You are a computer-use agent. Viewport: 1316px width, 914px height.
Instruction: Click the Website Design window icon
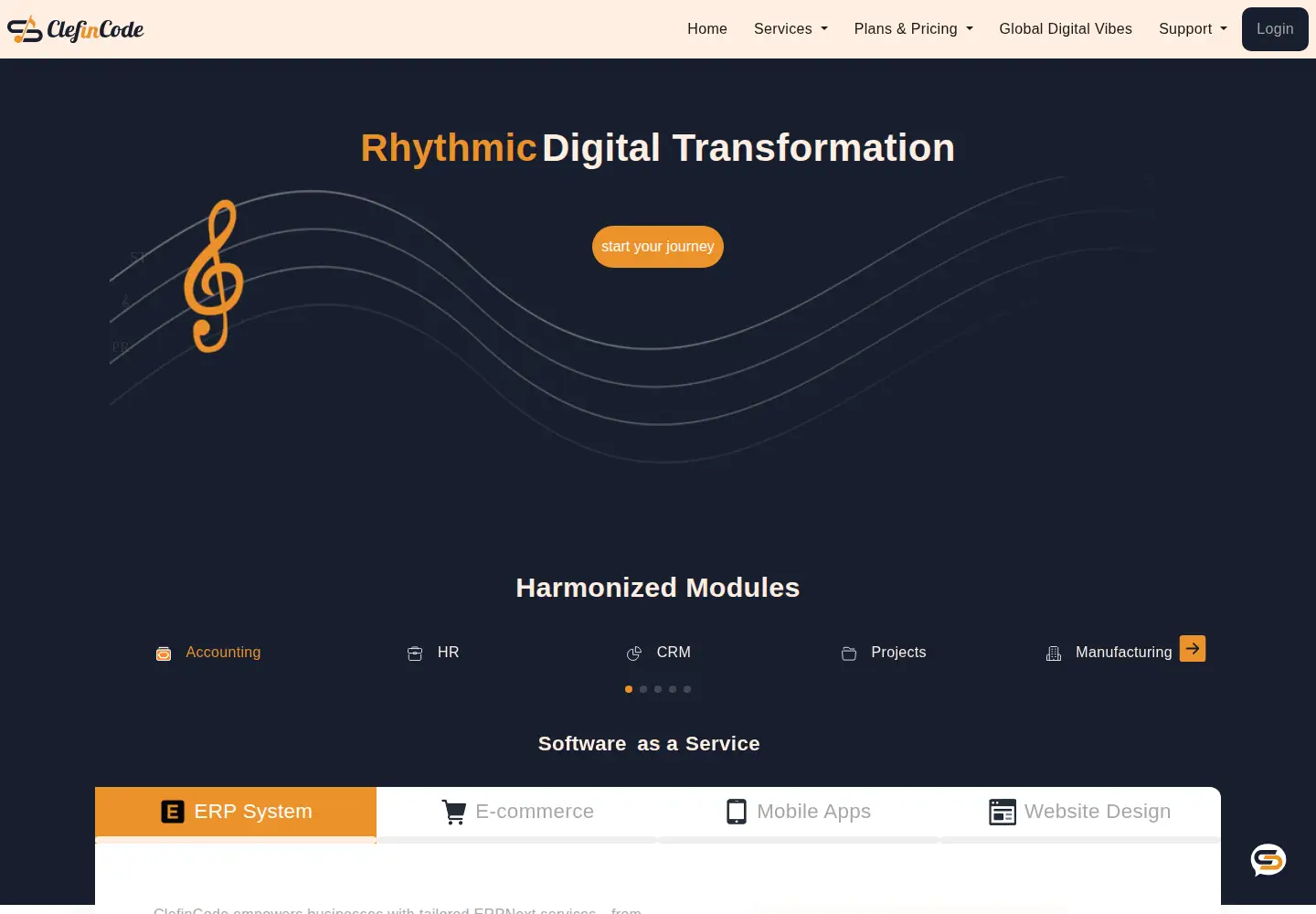coord(1003,812)
